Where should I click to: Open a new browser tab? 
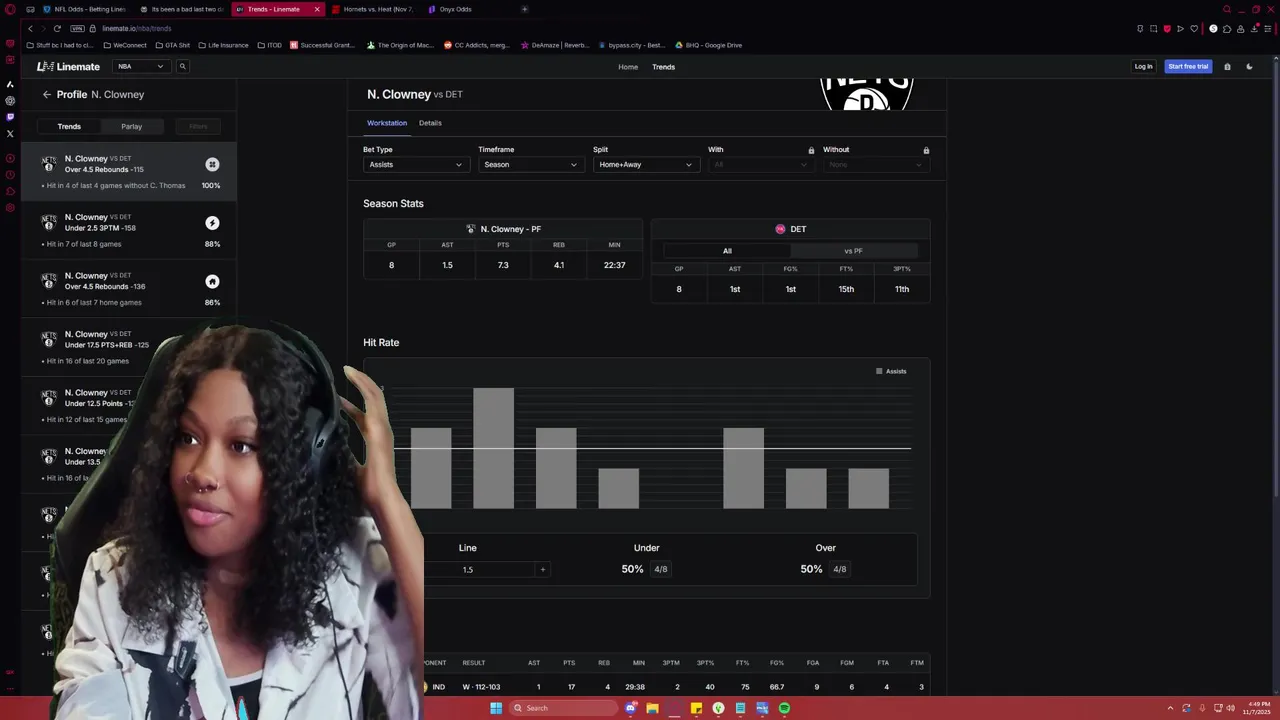coord(524,9)
